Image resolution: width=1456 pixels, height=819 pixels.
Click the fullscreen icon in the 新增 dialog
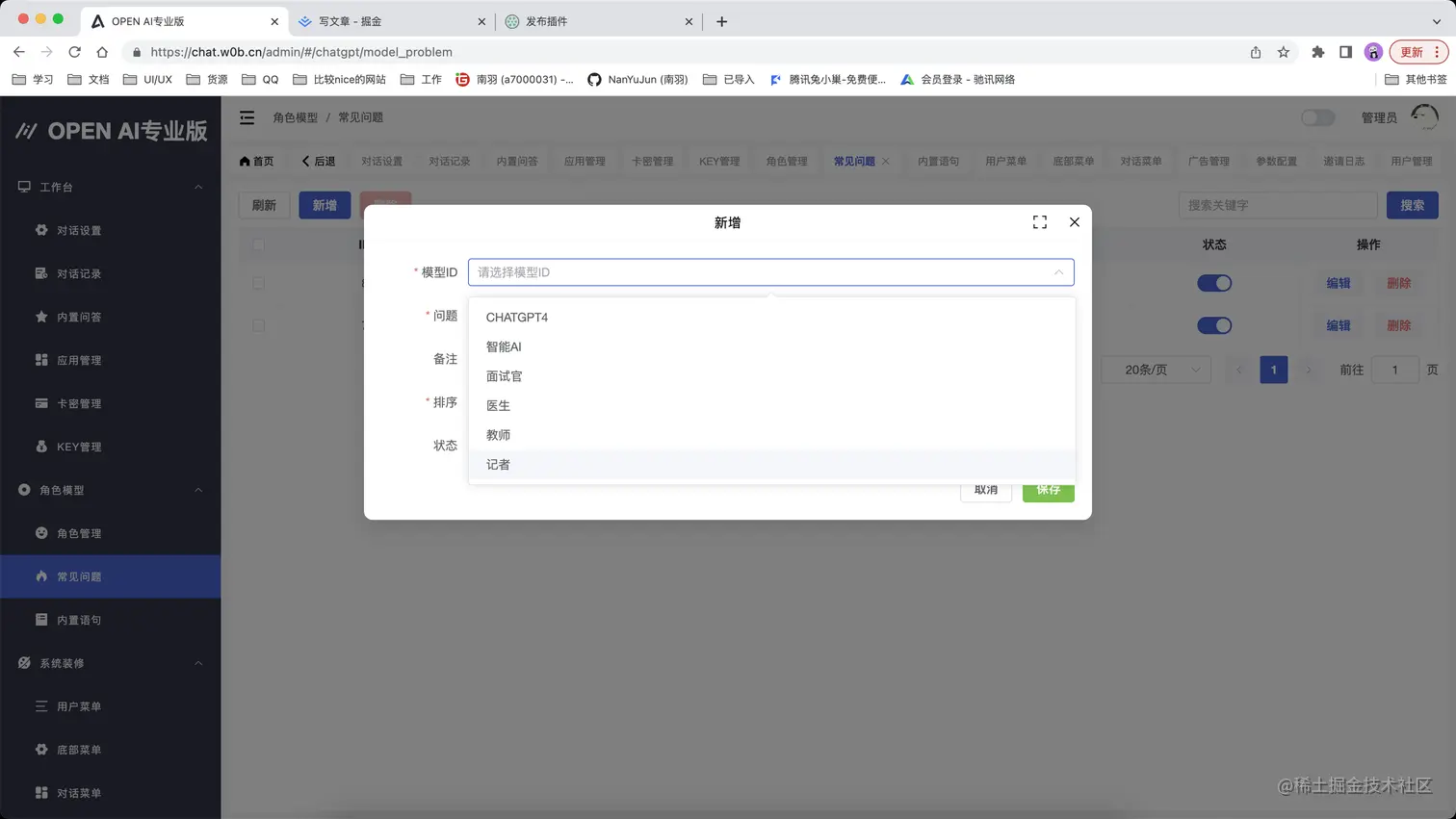pyautogui.click(x=1039, y=221)
